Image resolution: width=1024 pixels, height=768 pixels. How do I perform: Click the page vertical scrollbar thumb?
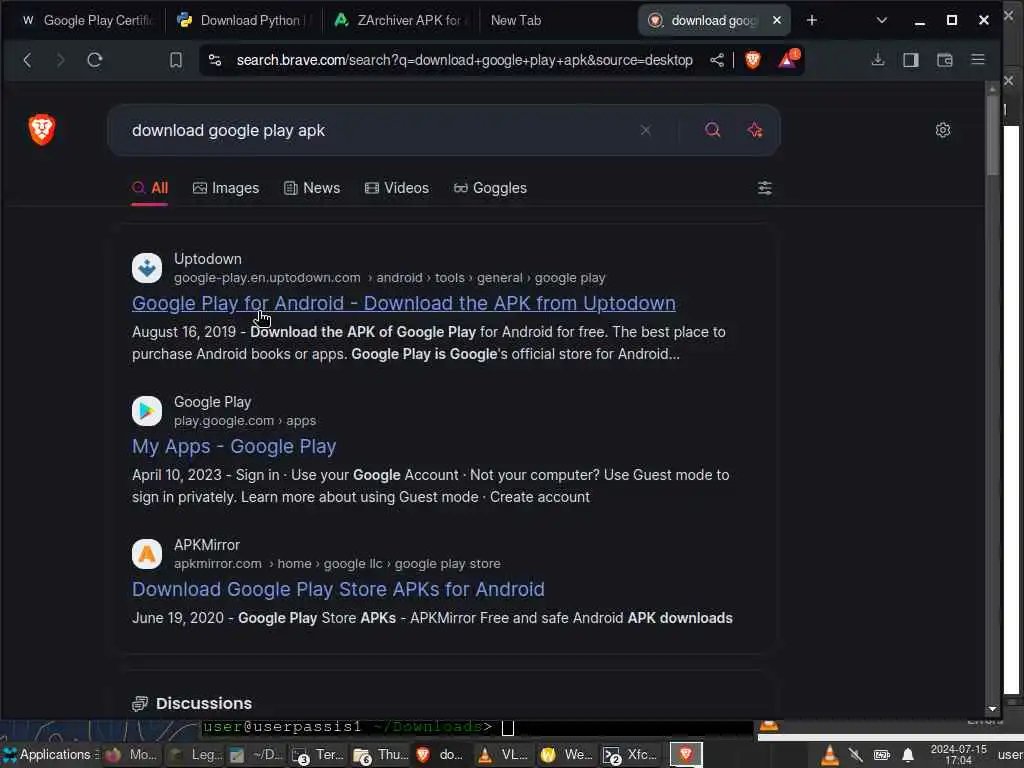pyautogui.click(x=993, y=135)
